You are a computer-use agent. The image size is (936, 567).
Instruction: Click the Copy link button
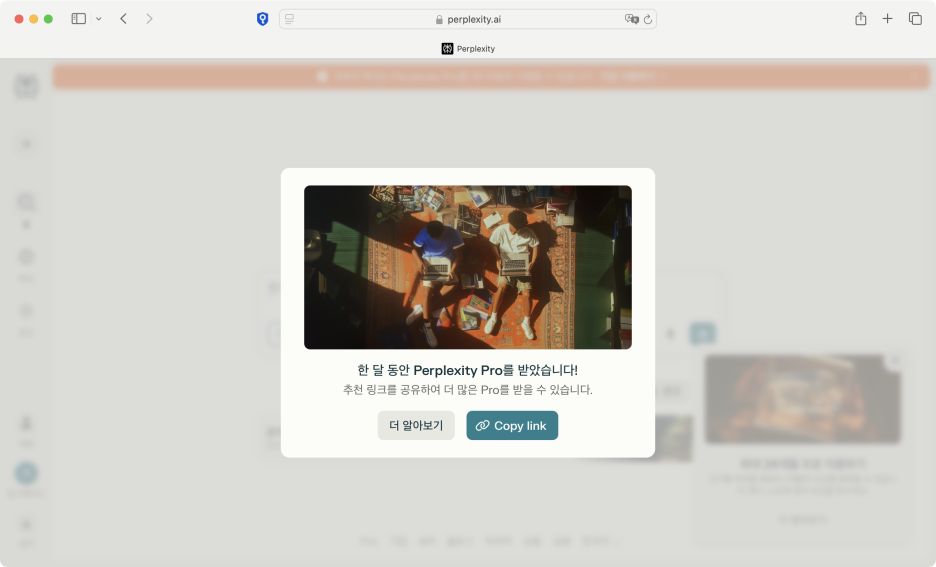[512, 426]
